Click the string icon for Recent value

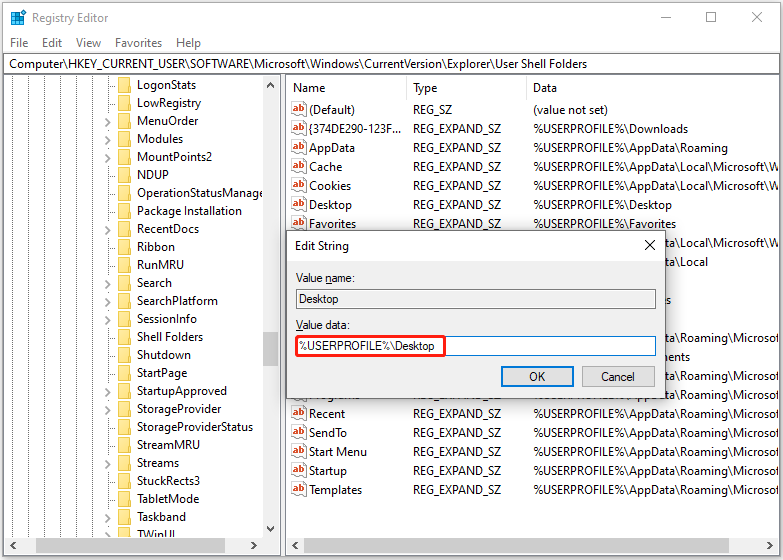299,413
